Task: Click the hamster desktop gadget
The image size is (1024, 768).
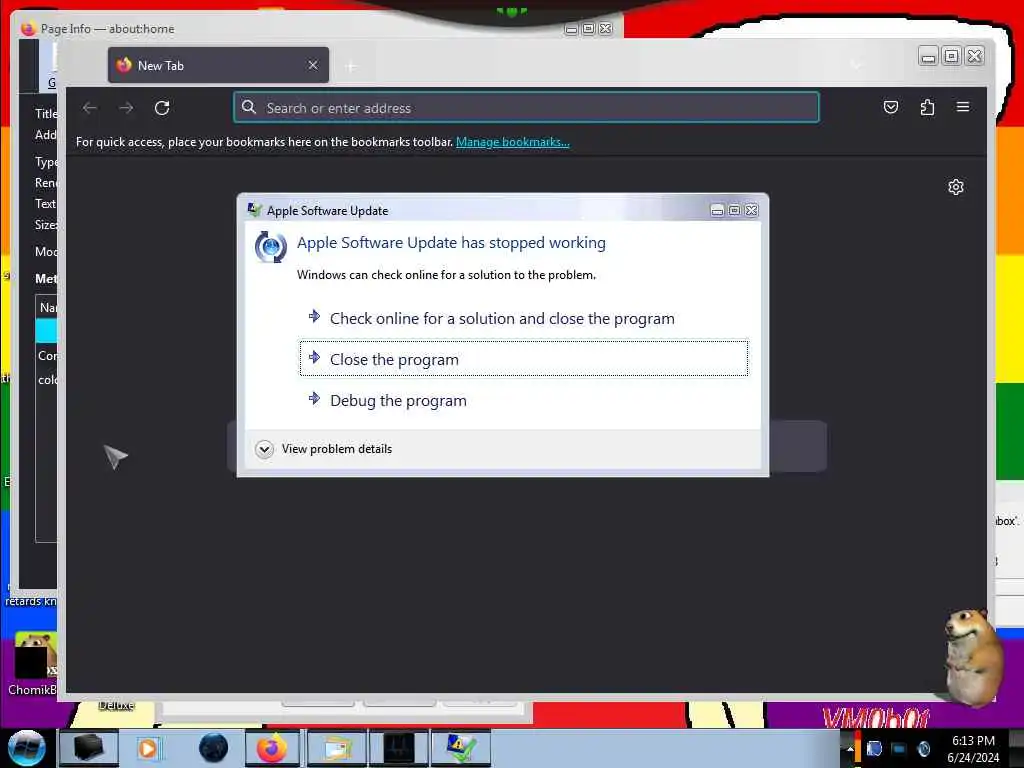Action: tap(973, 656)
